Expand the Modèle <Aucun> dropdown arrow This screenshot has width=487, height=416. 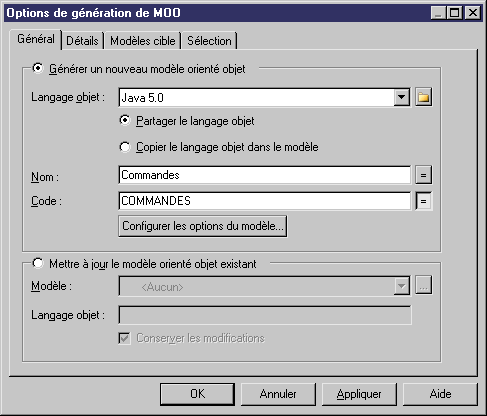[x=402, y=286]
